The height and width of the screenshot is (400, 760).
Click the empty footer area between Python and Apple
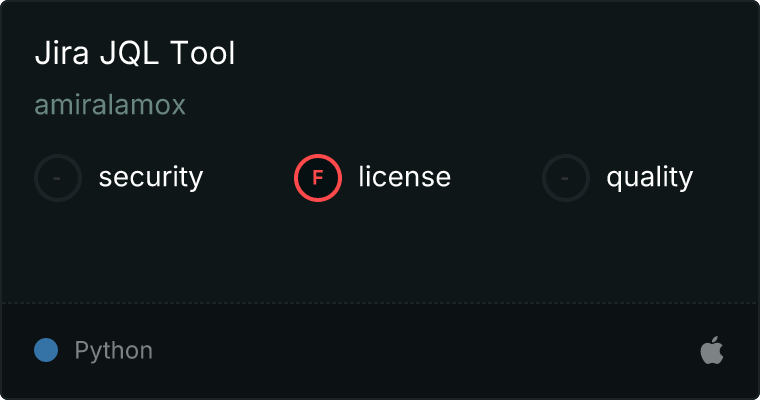tap(420, 351)
